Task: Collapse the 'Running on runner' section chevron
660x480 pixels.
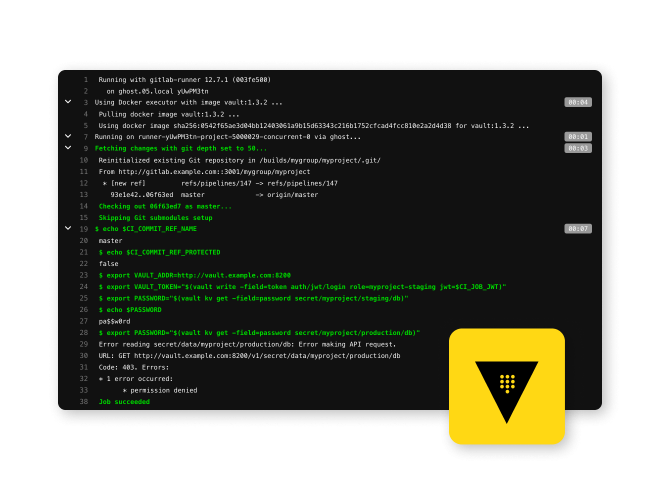Action: point(68,136)
